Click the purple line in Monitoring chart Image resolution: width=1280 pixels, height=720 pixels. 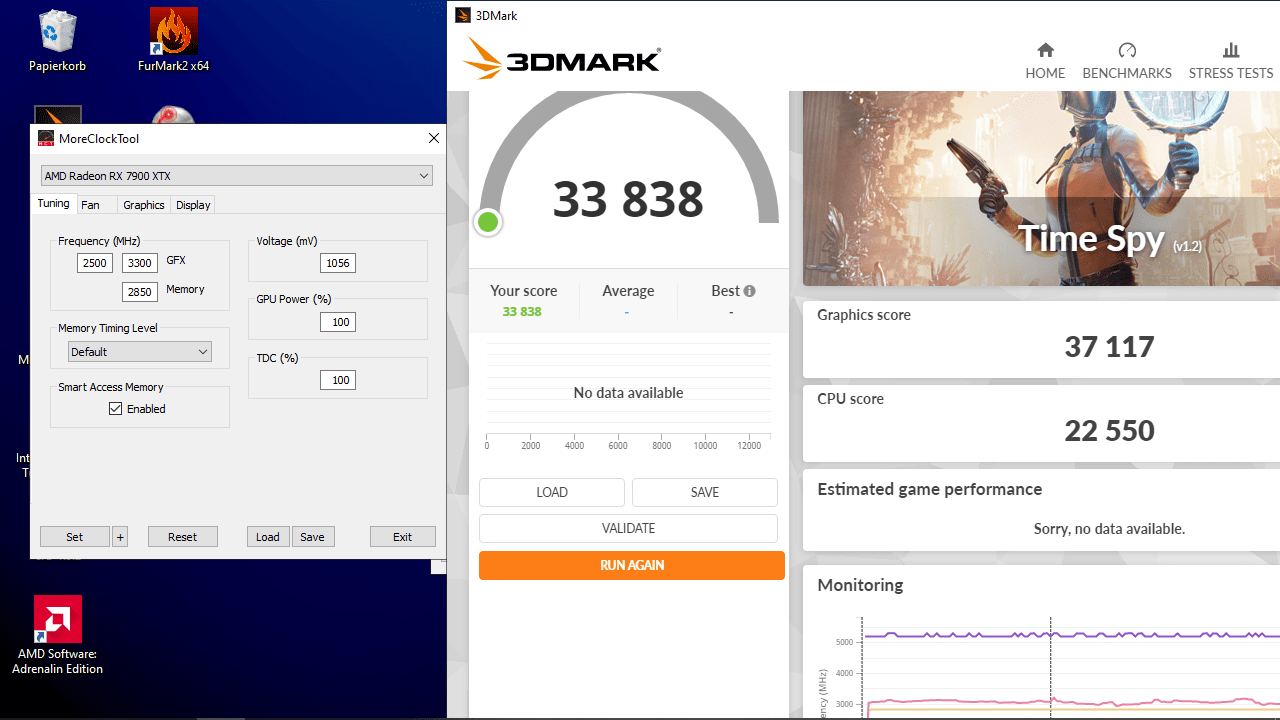click(x=1071, y=635)
